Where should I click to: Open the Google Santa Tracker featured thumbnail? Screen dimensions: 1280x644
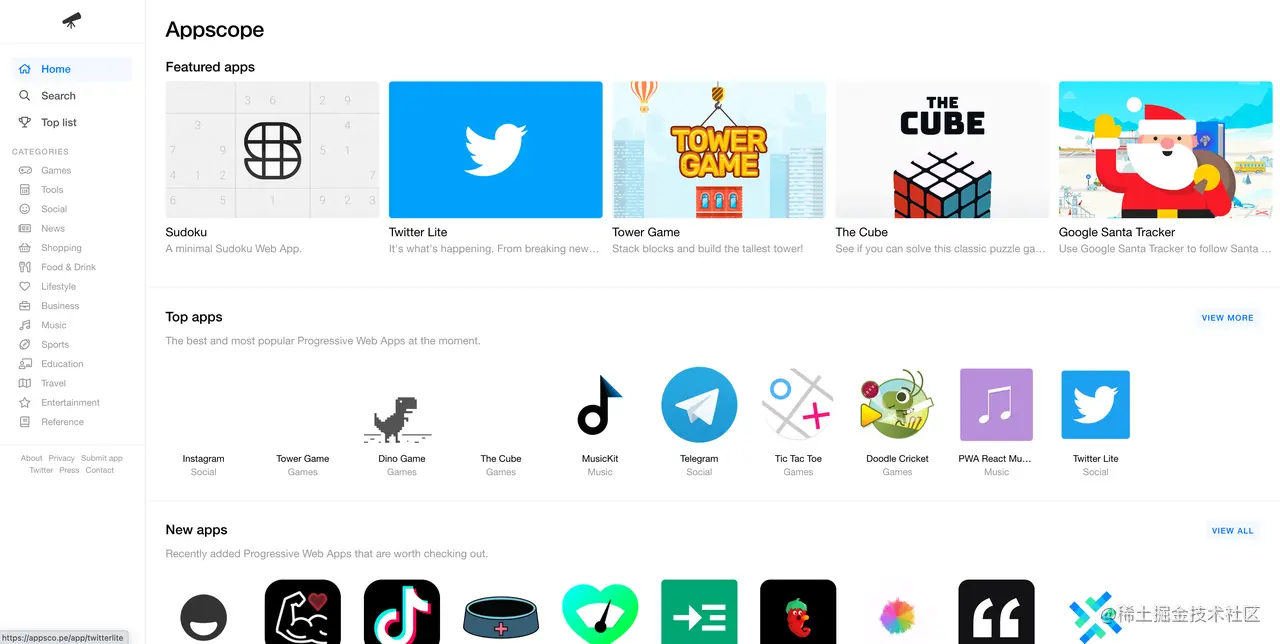click(x=1165, y=150)
